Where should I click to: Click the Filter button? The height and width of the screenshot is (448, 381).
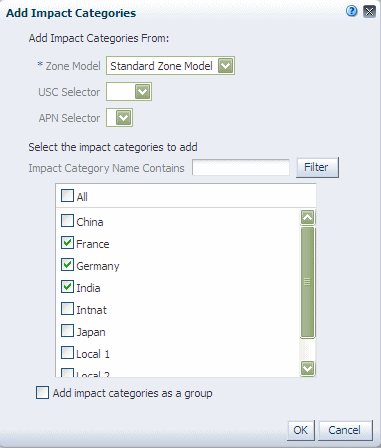tap(317, 167)
